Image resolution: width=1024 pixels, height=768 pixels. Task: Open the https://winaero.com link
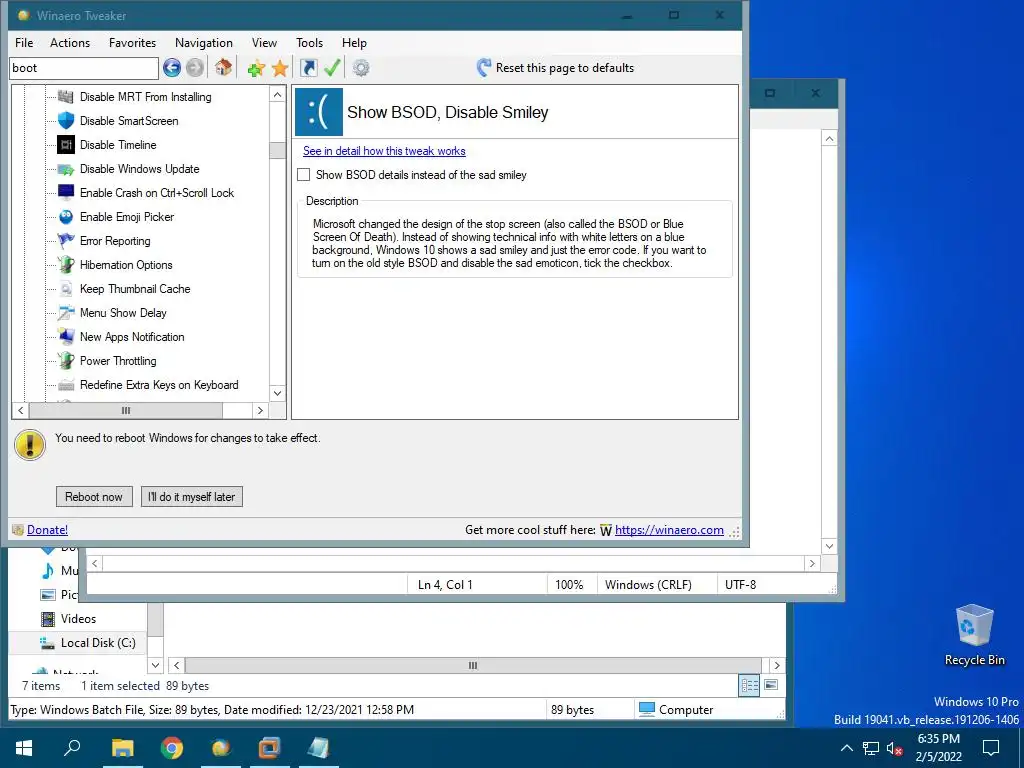pyautogui.click(x=669, y=530)
